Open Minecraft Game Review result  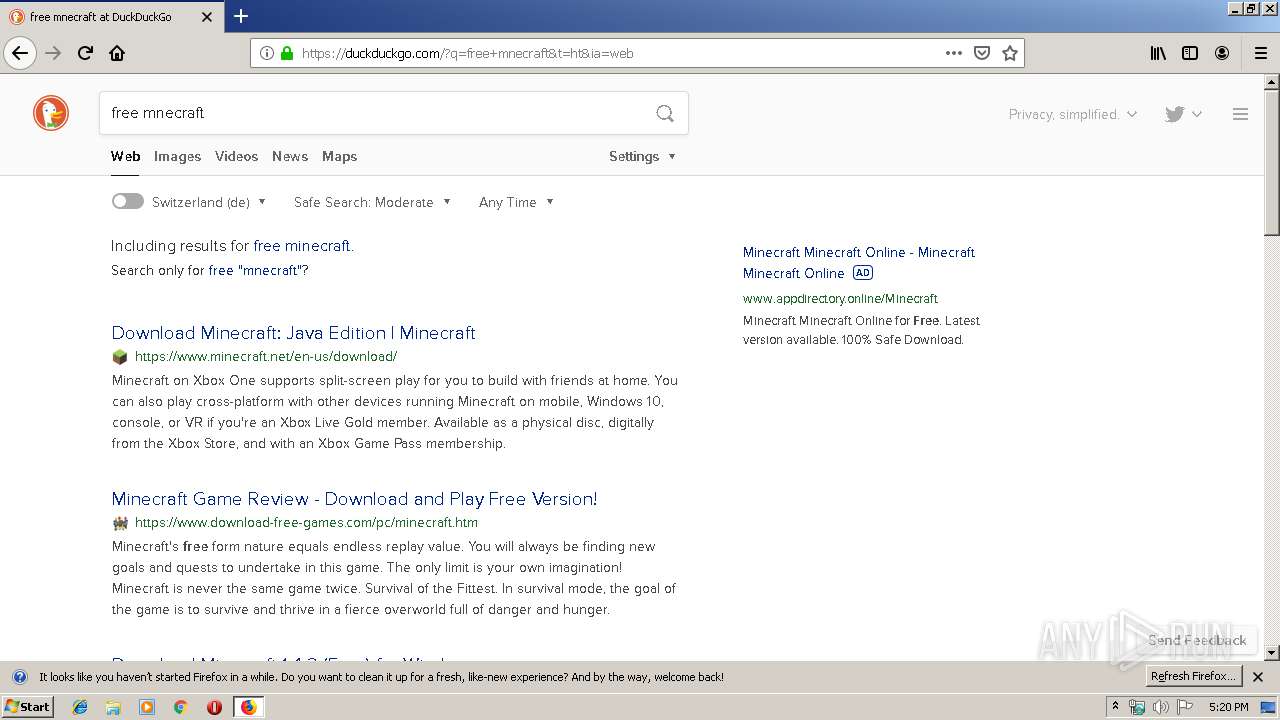tap(354, 499)
